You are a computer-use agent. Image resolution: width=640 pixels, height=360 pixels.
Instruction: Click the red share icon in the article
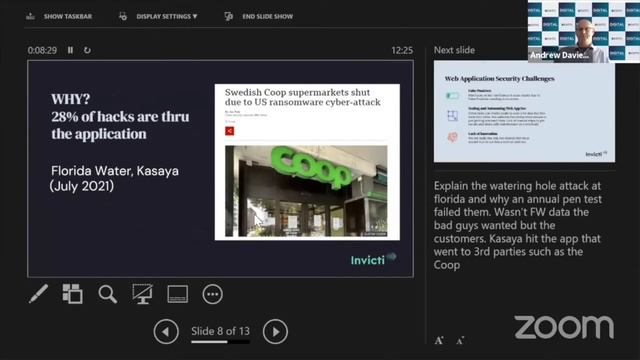point(229,131)
